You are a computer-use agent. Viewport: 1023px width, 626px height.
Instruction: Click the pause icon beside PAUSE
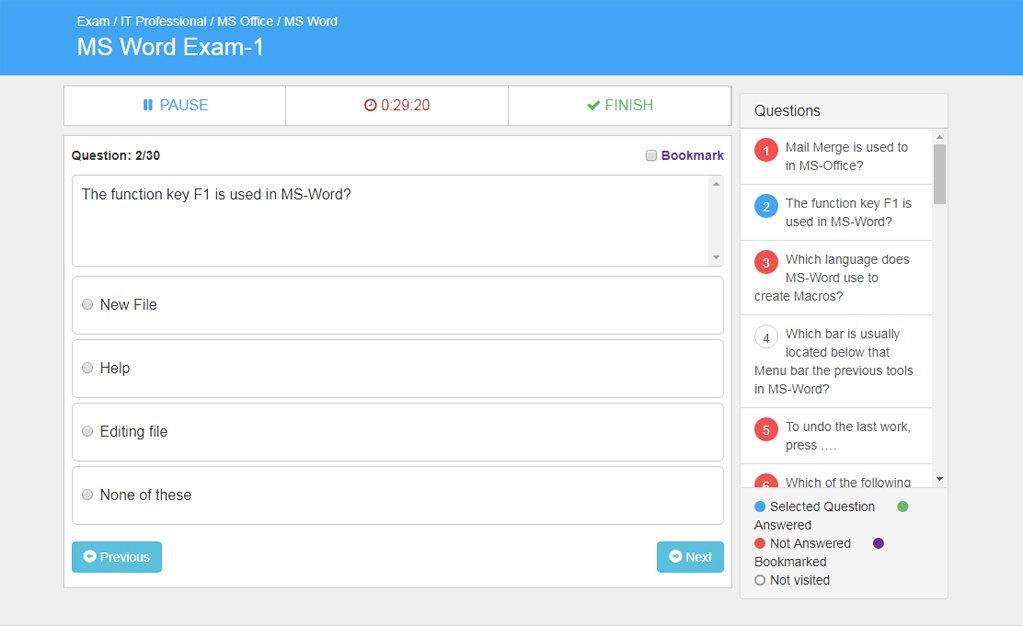click(x=148, y=105)
